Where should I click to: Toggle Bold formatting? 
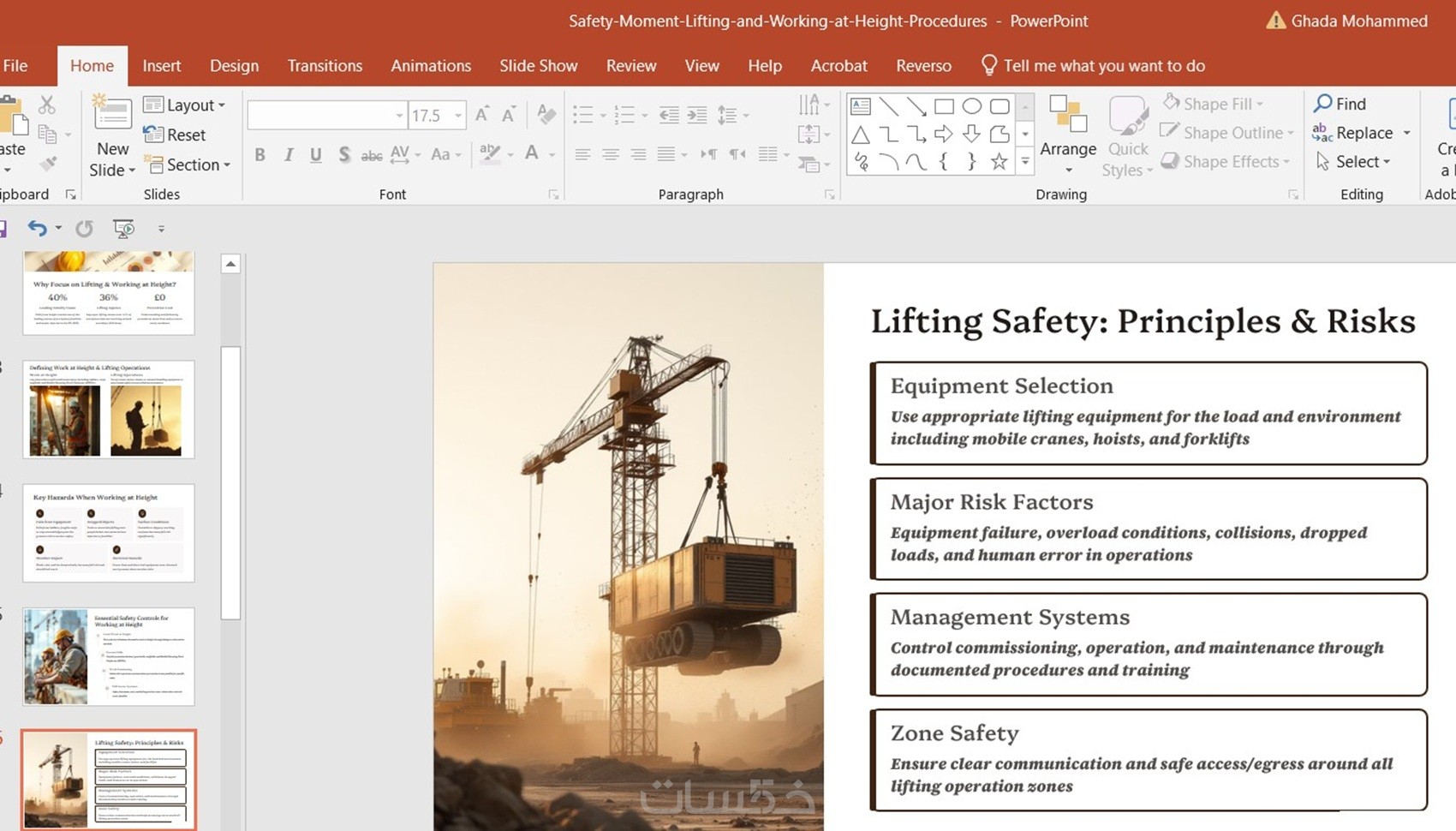click(x=260, y=154)
